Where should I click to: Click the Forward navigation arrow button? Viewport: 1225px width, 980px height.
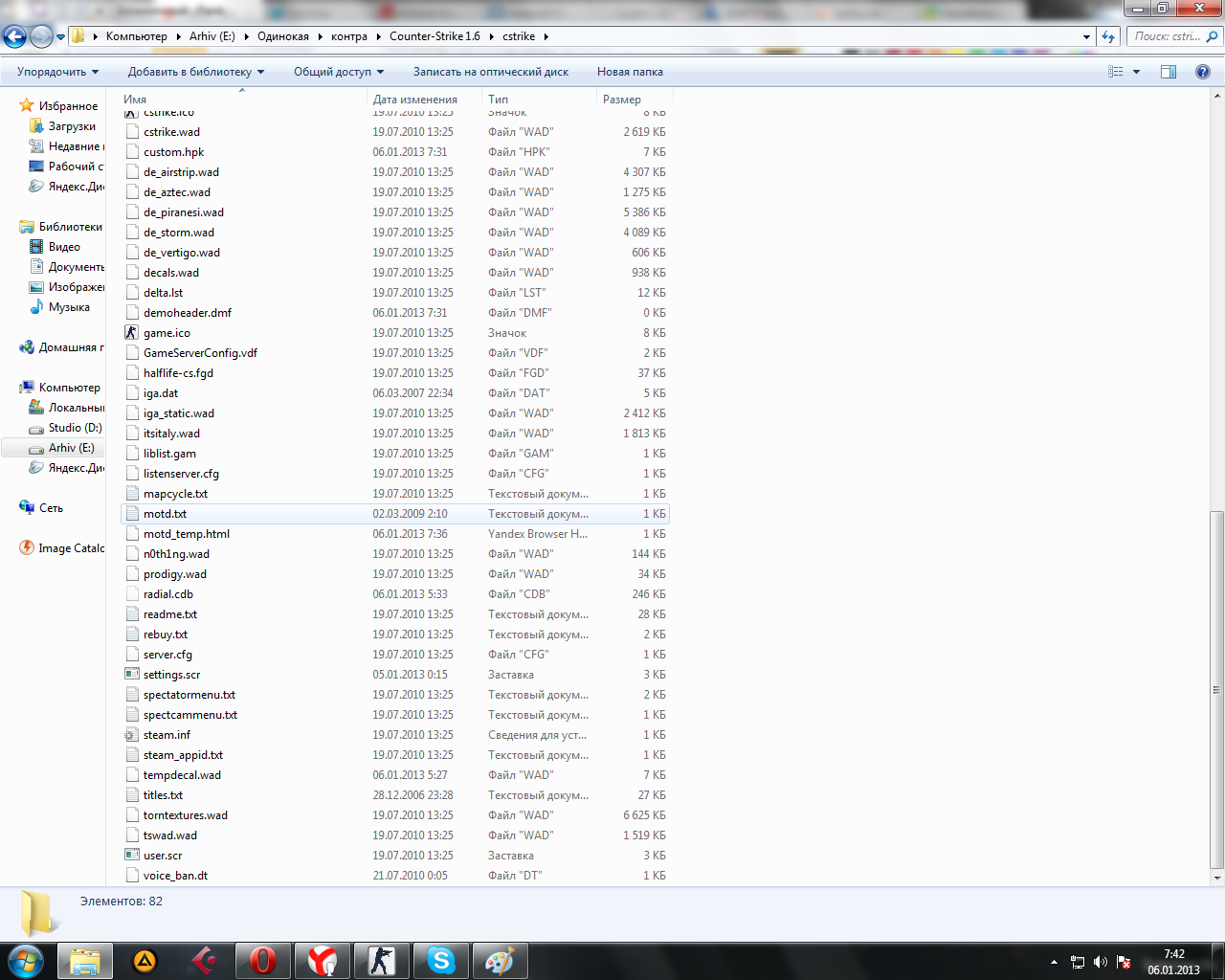[41, 37]
